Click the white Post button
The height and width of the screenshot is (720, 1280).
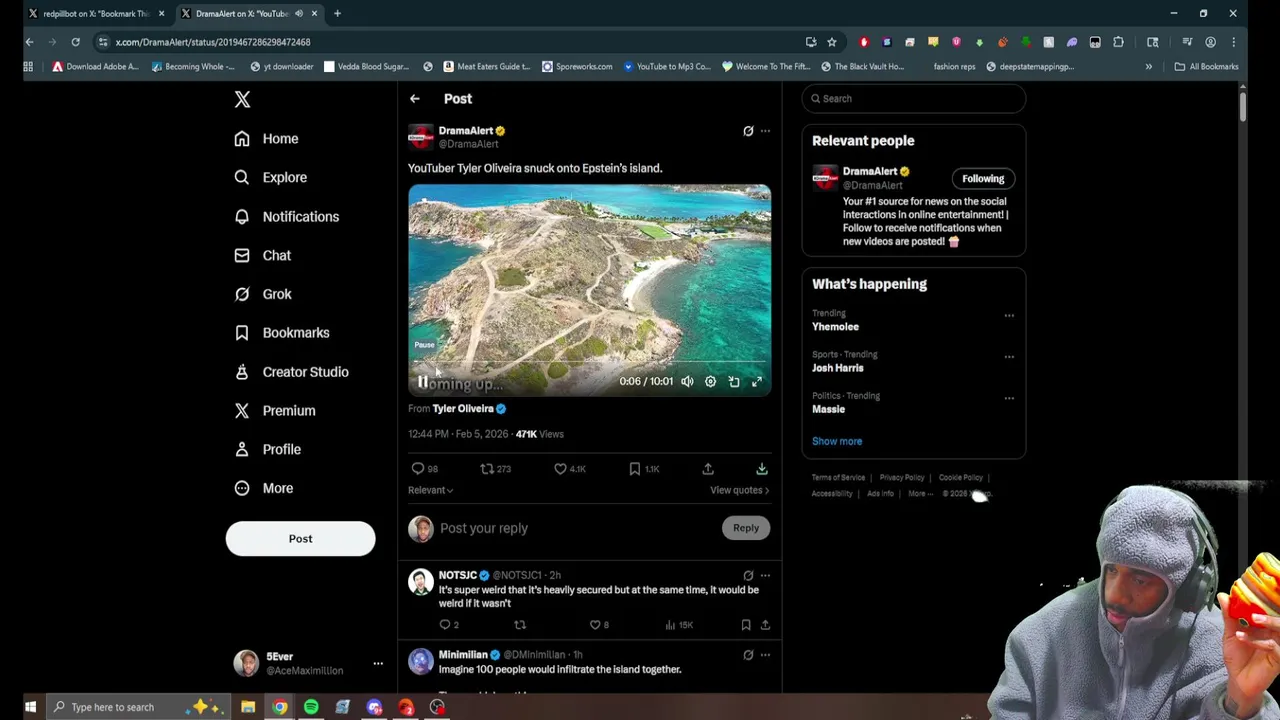(x=300, y=539)
